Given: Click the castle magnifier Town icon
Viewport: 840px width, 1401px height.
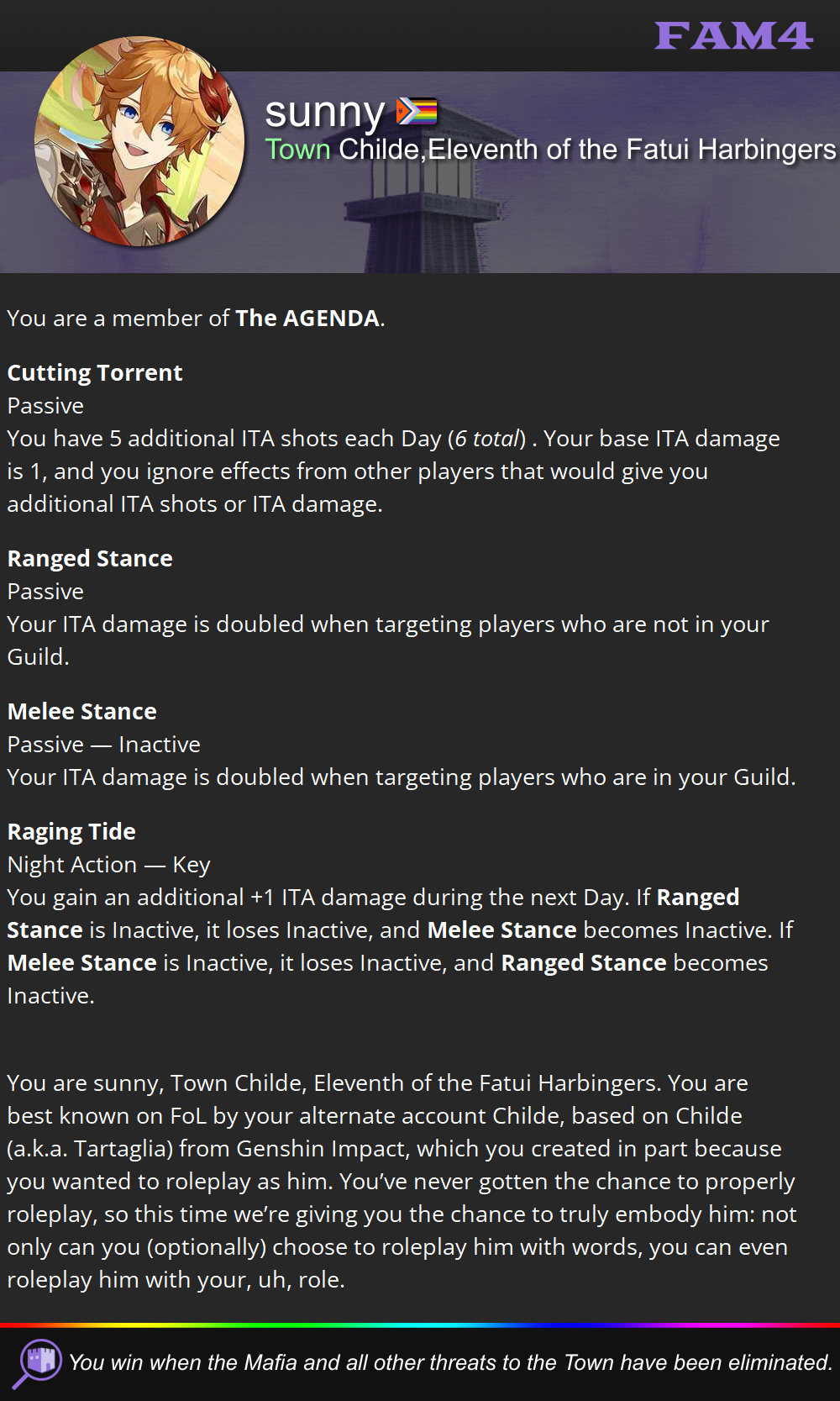Looking at the screenshot, I should point(37,1362).
